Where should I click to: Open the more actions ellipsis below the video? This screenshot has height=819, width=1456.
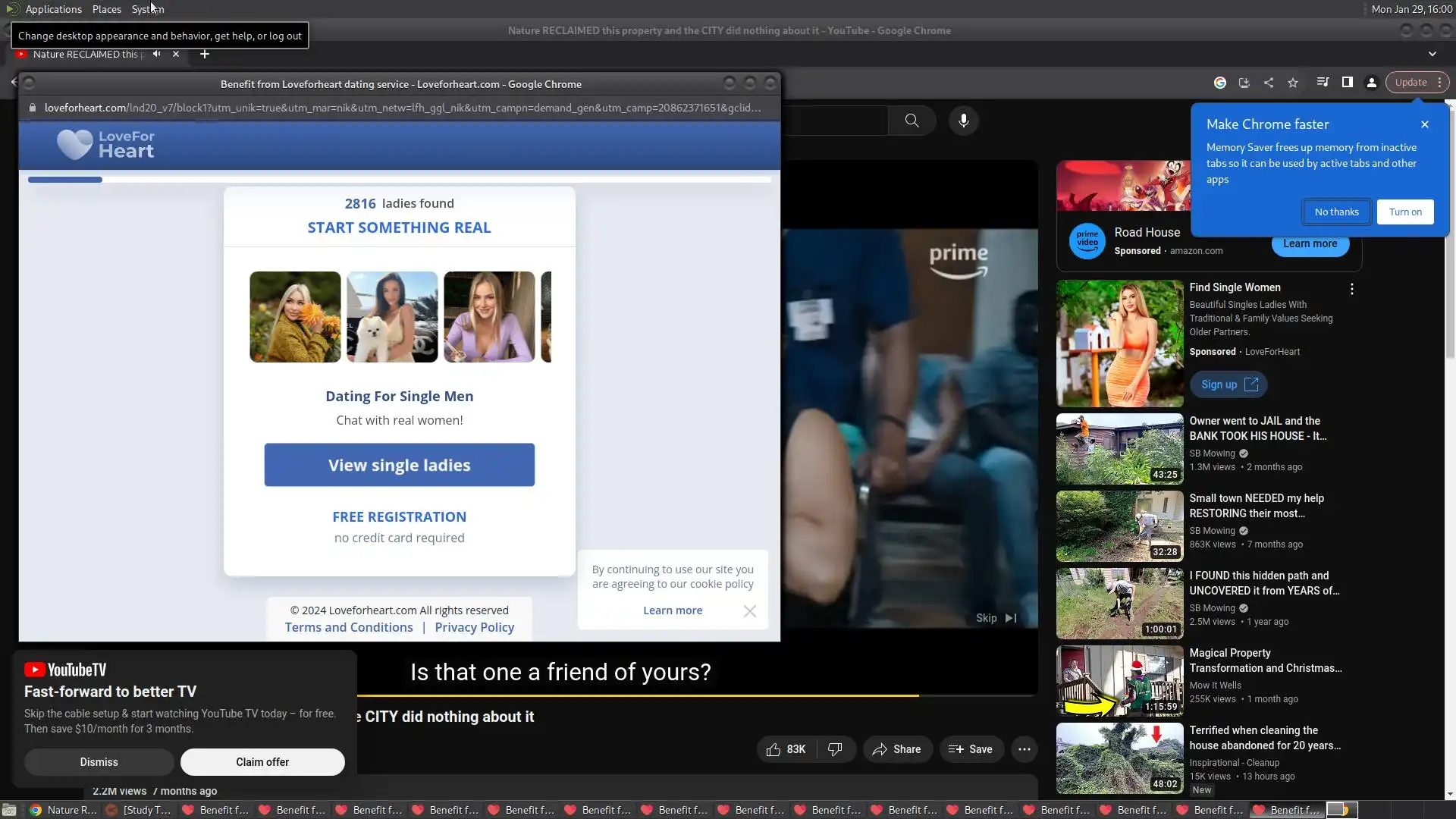(x=1024, y=749)
